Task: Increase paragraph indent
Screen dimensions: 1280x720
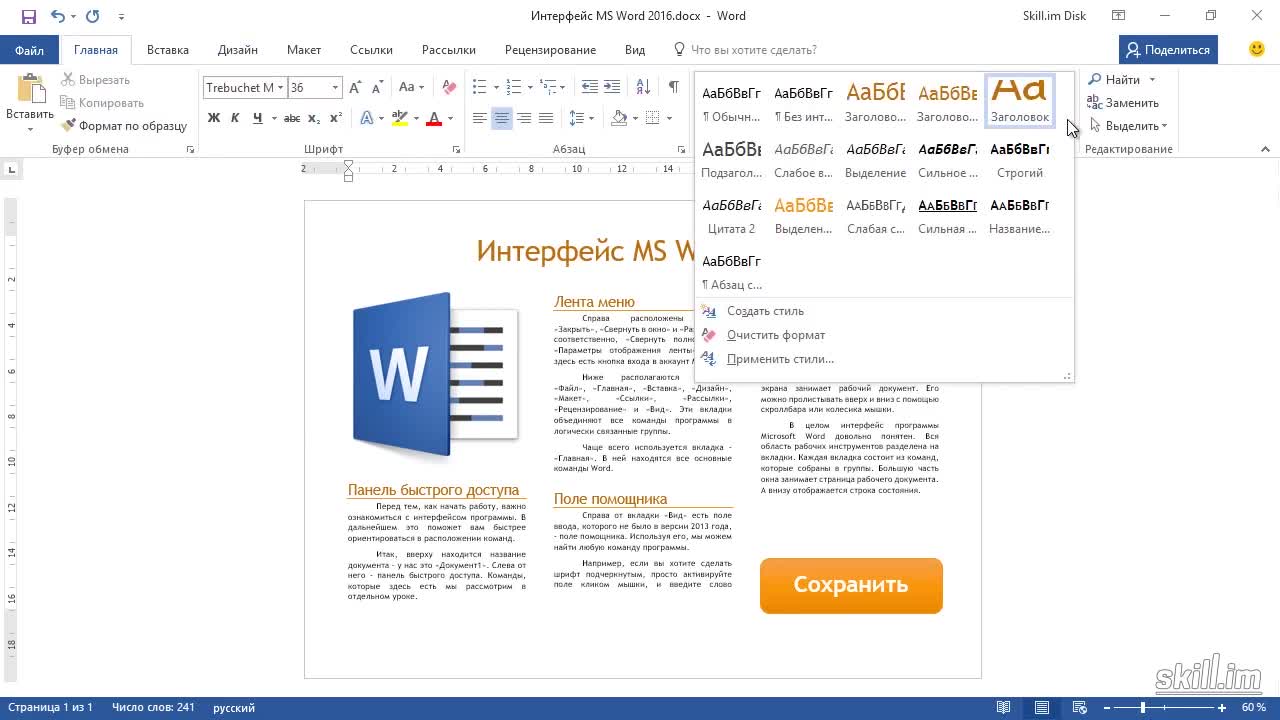Action: (612, 88)
